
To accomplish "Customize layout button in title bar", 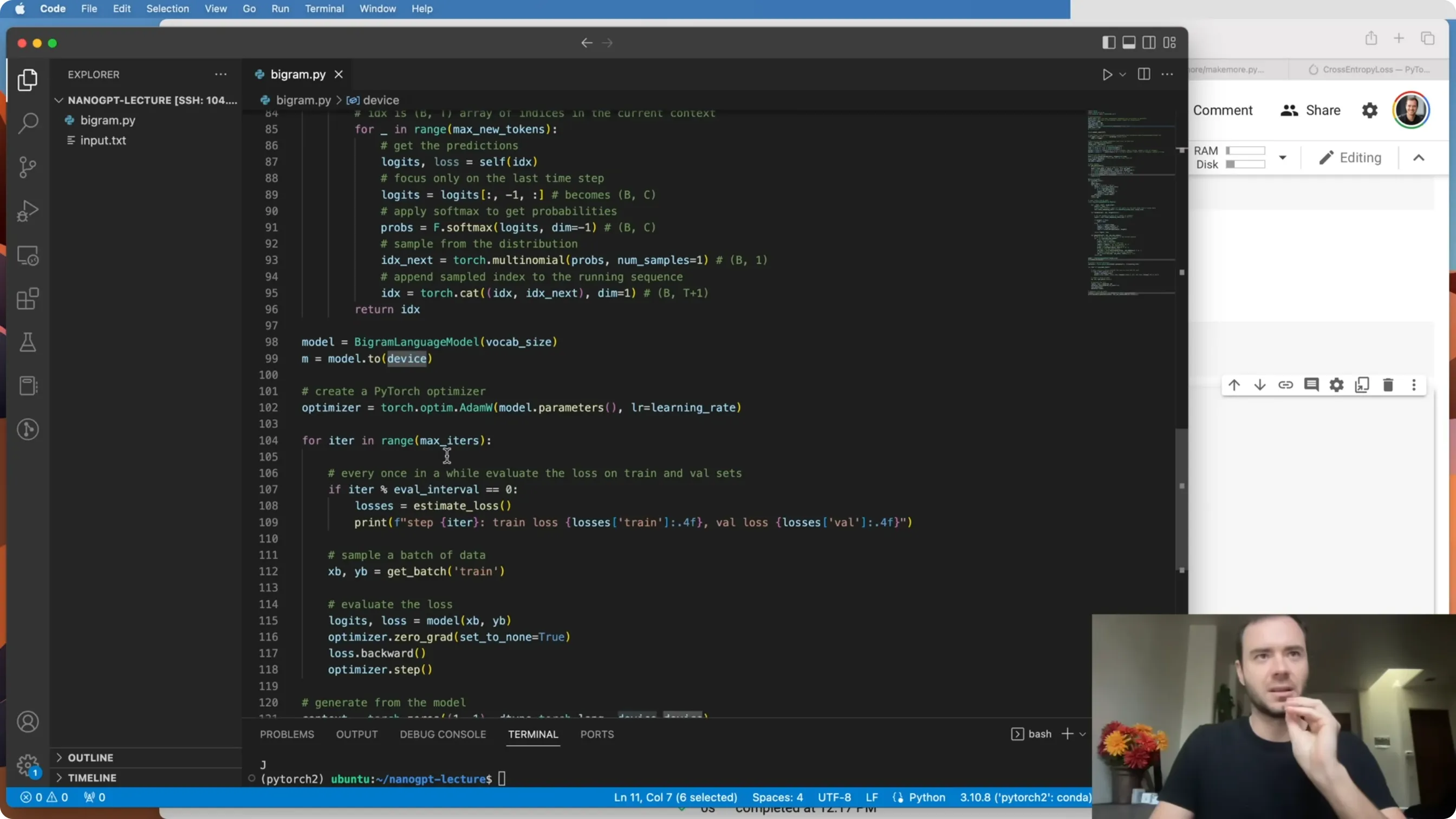I will tap(1169, 43).
